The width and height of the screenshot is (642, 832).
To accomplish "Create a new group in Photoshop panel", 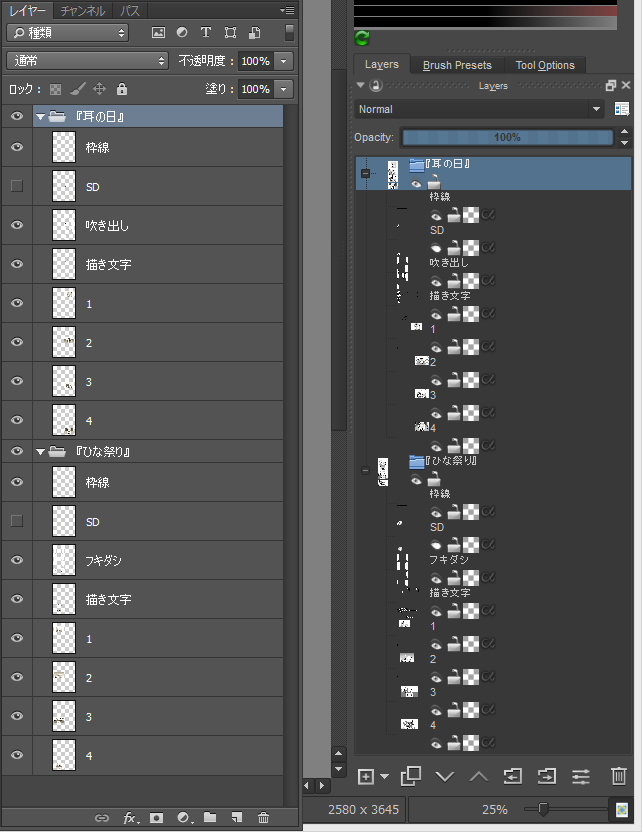I will click(x=210, y=817).
